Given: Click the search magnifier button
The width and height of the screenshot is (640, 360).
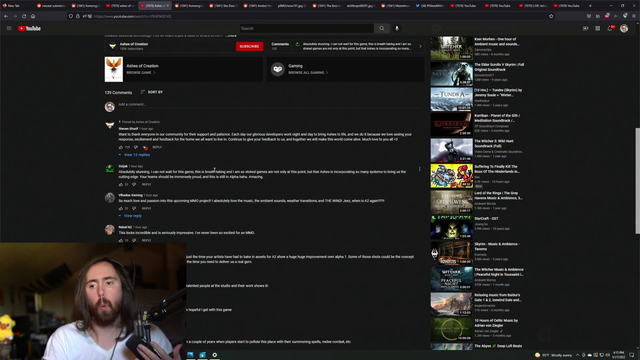Looking at the screenshot, I should 382,28.
